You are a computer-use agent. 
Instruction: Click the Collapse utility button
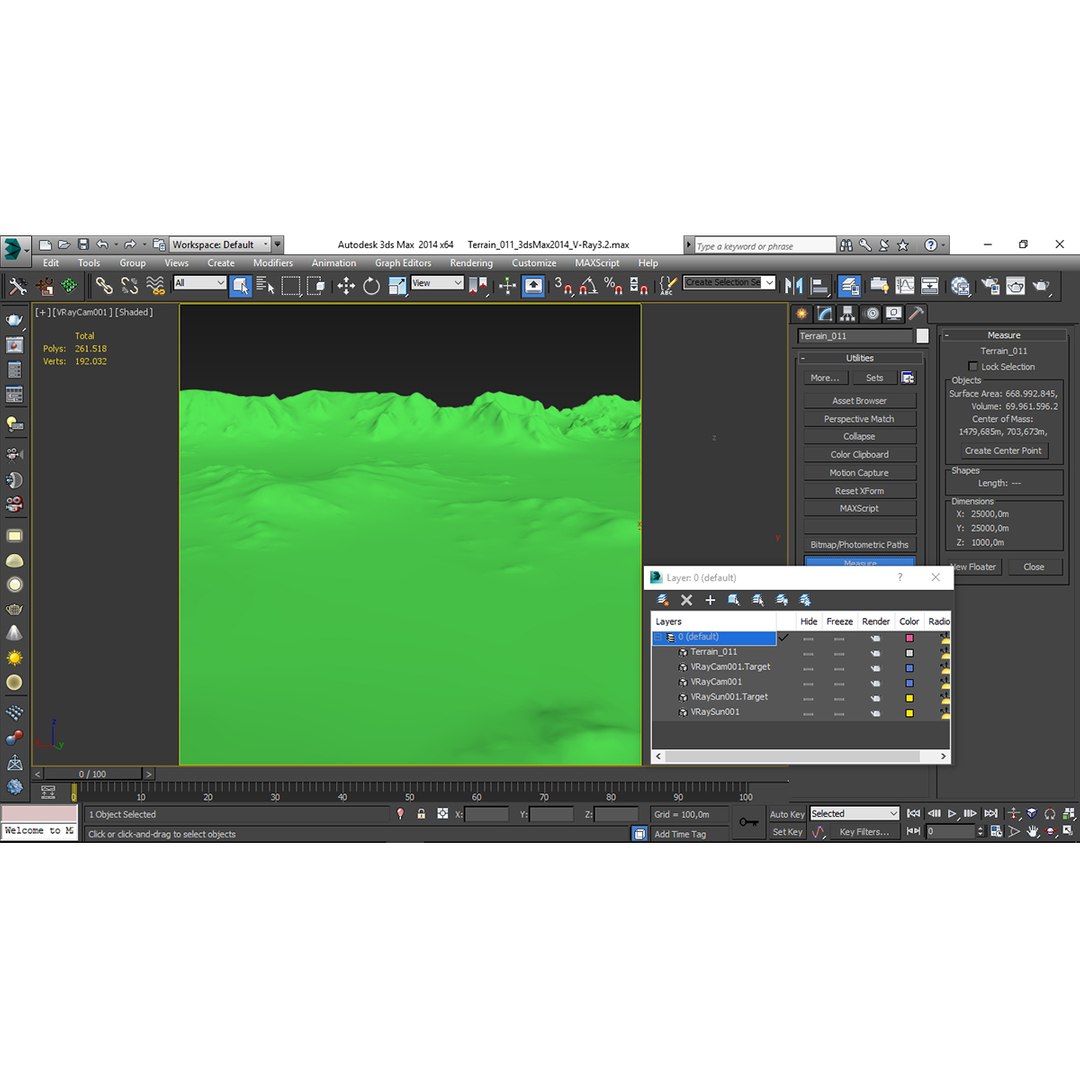pos(860,436)
